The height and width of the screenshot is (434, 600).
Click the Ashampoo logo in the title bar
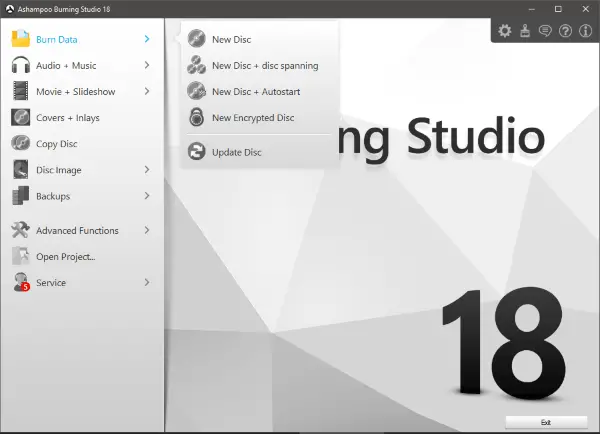coord(10,9)
